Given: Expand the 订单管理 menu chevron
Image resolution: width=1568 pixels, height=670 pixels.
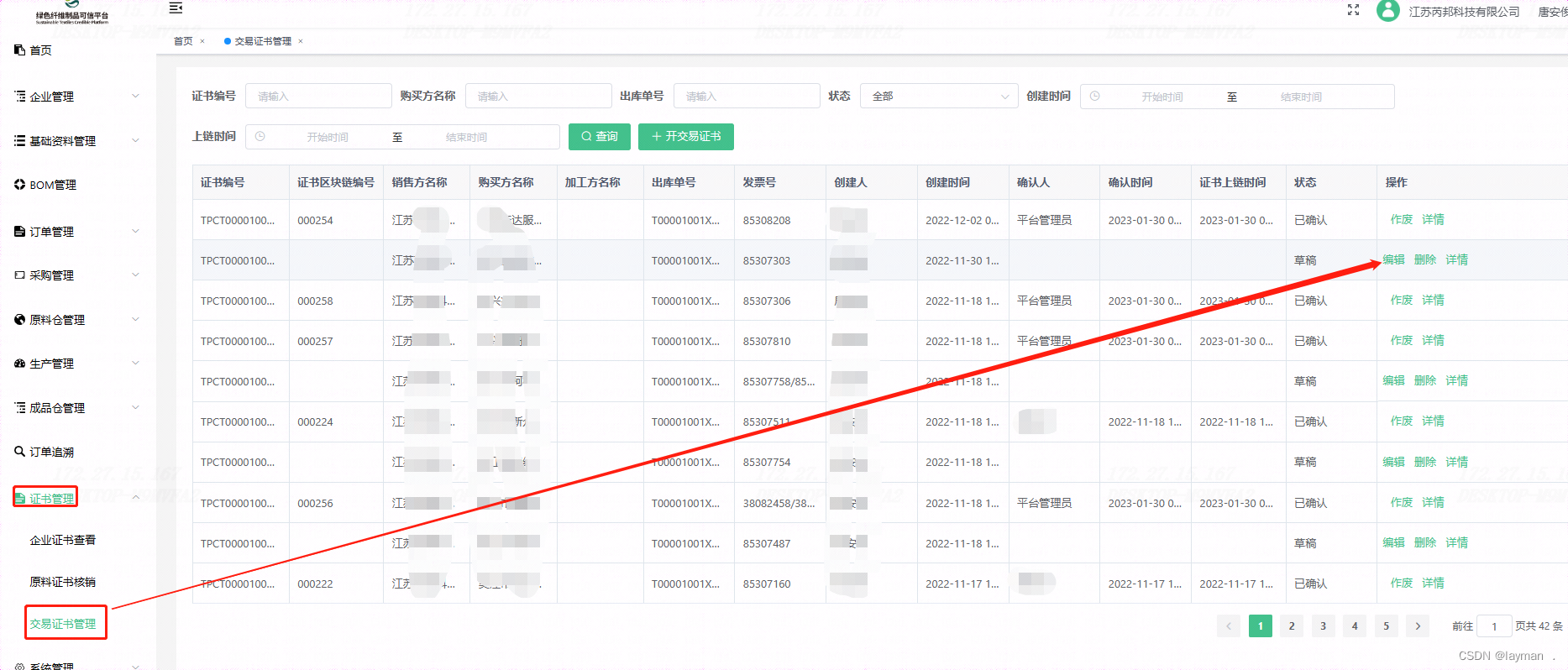Looking at the screenshot, I should [136, 232].
